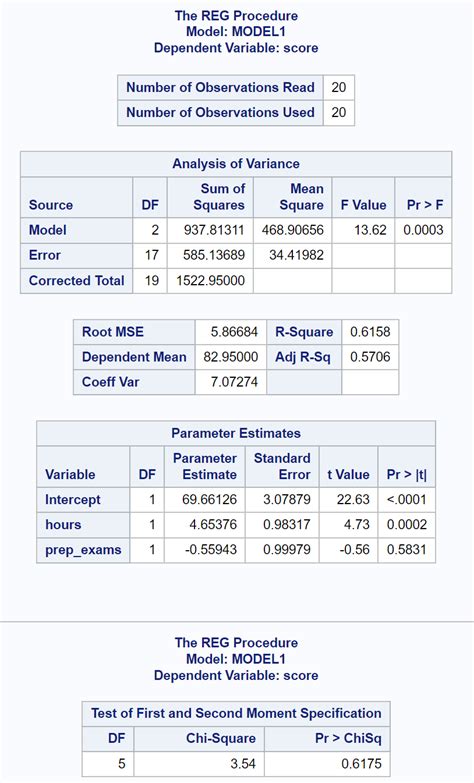Click the F value 13.62
This screenshot has height=783, width=474.
[370, 230]
